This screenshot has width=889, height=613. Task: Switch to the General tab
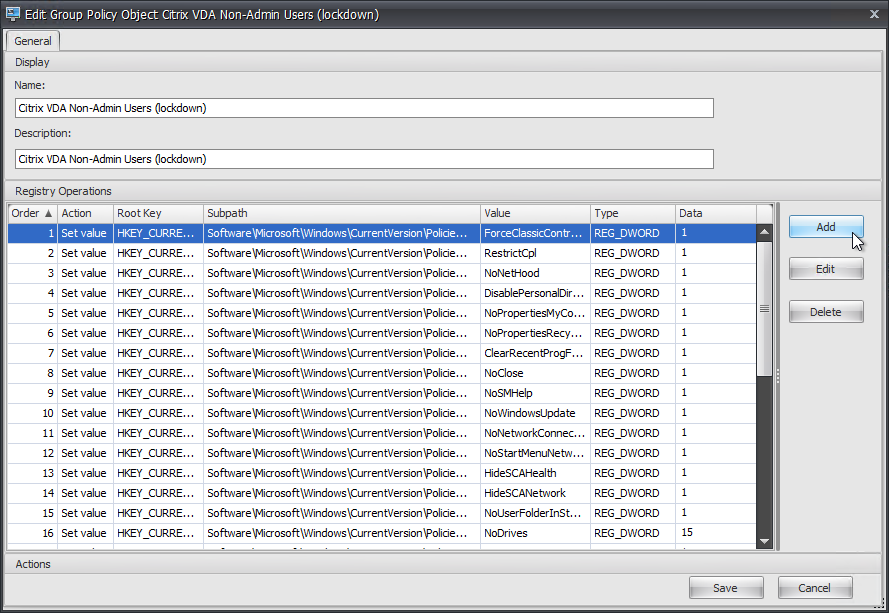pos(33,41)
